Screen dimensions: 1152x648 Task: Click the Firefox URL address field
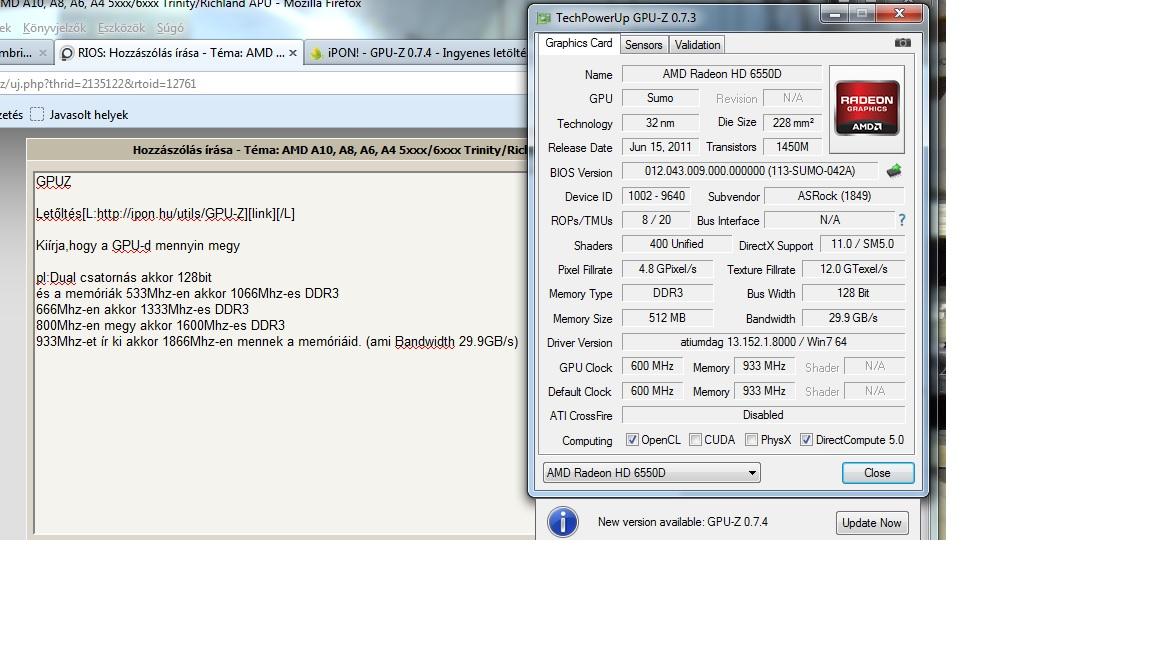click(263, 84)
